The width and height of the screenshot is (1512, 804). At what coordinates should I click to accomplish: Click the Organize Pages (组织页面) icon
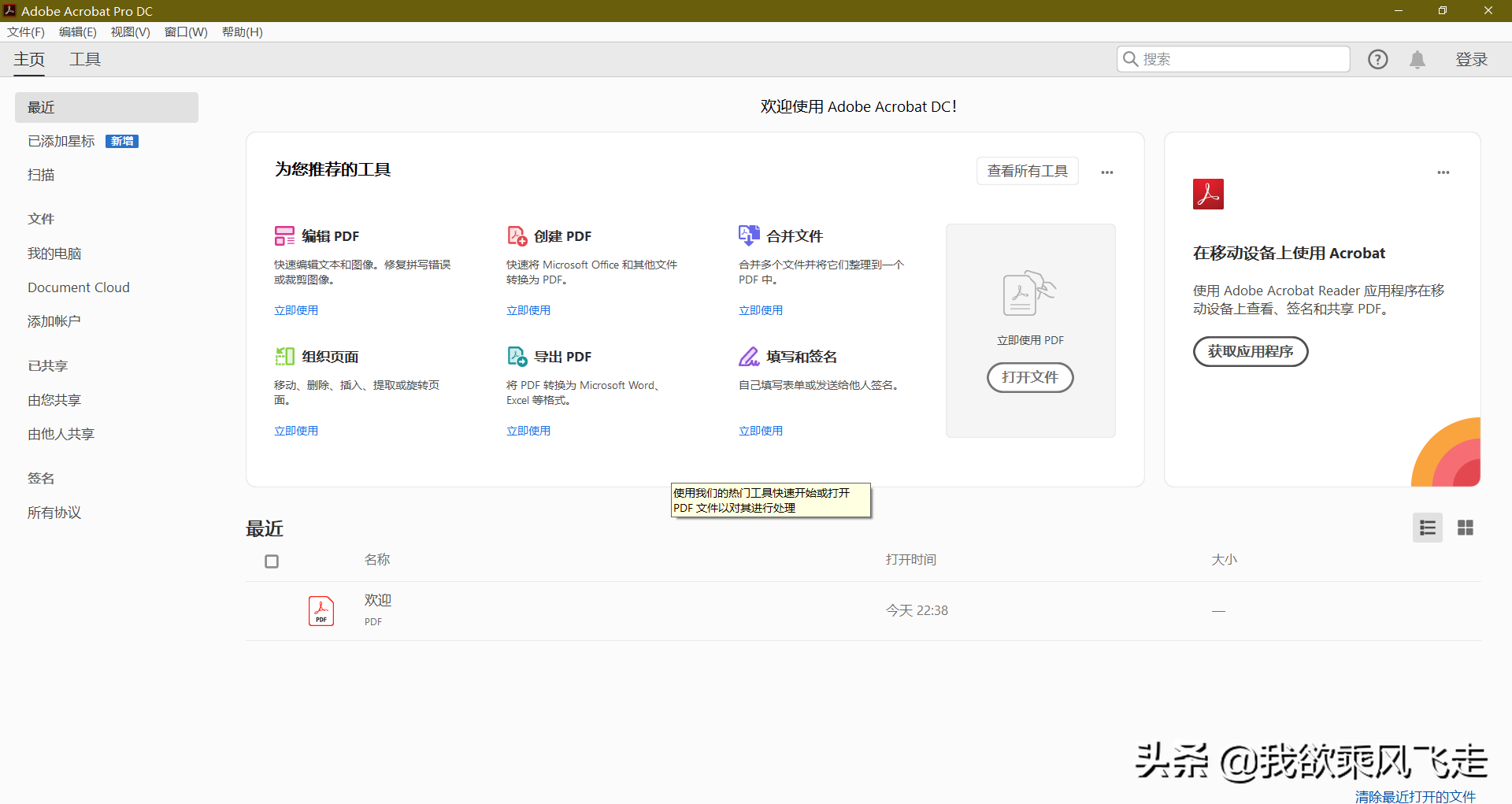284,357
